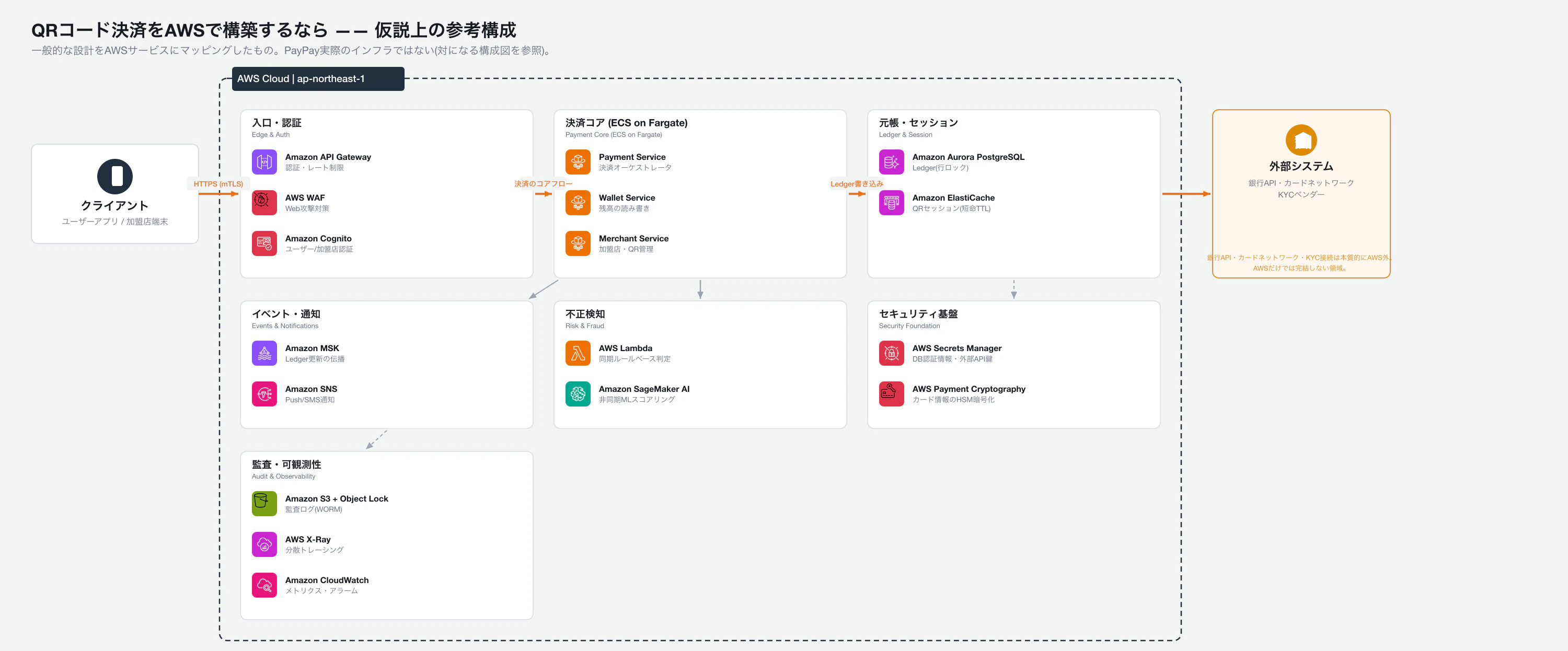The image size is (1568, 651).
Task: Select the 外部システム card title
Action: (x=1301, y=166)
